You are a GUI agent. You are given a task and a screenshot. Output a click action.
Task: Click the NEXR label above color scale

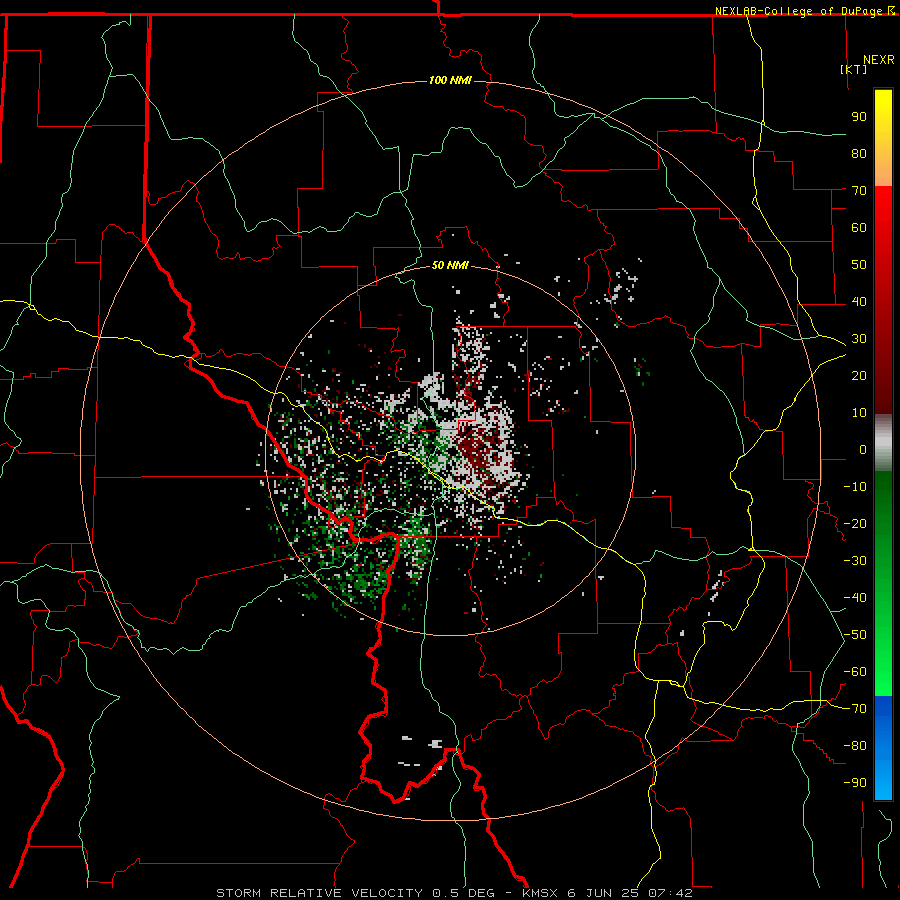tap(879, 60)
